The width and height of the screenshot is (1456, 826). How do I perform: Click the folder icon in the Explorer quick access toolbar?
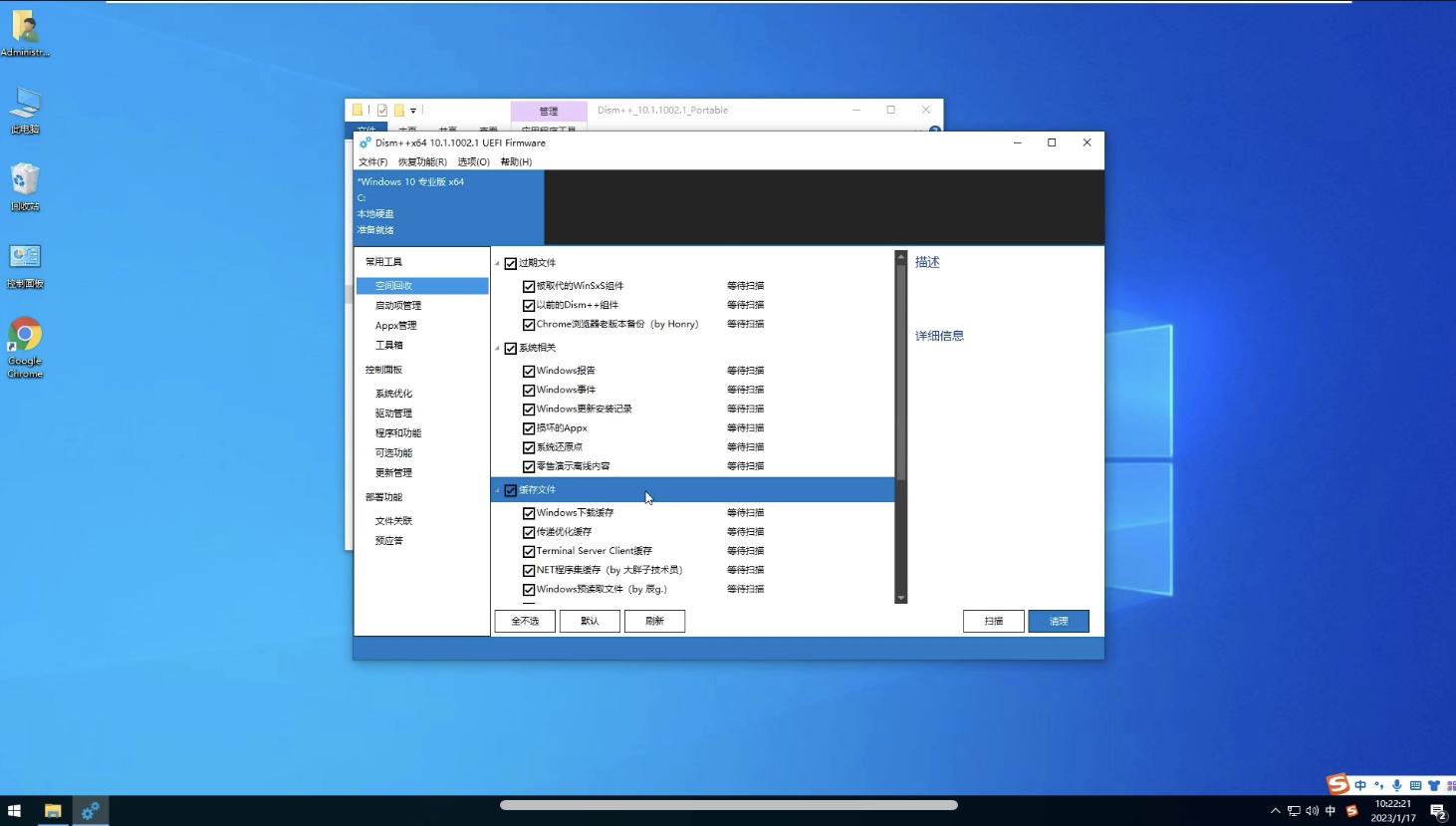358,110
